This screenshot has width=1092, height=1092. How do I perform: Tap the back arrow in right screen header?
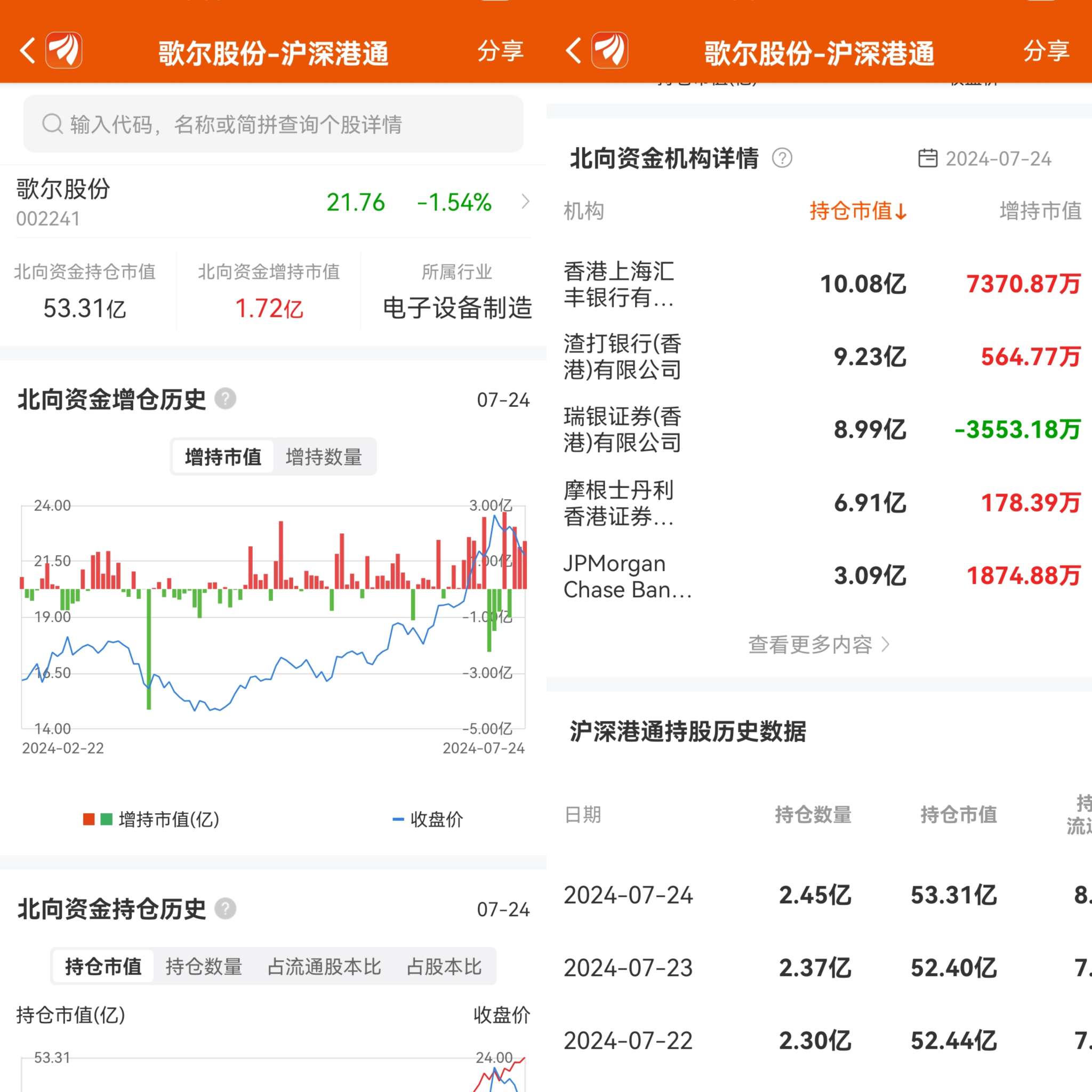[573, 51]
